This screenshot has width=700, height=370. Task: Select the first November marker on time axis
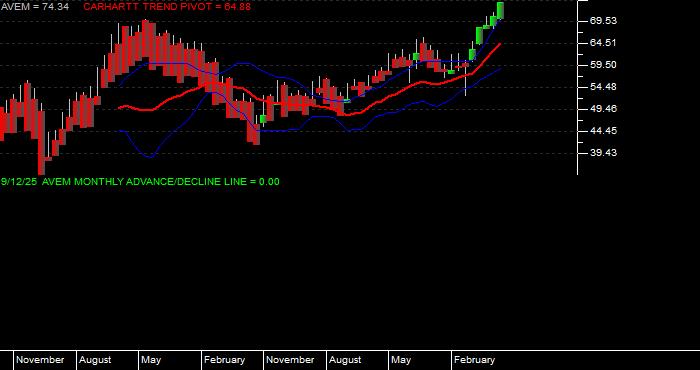click(x=40, y=360)
